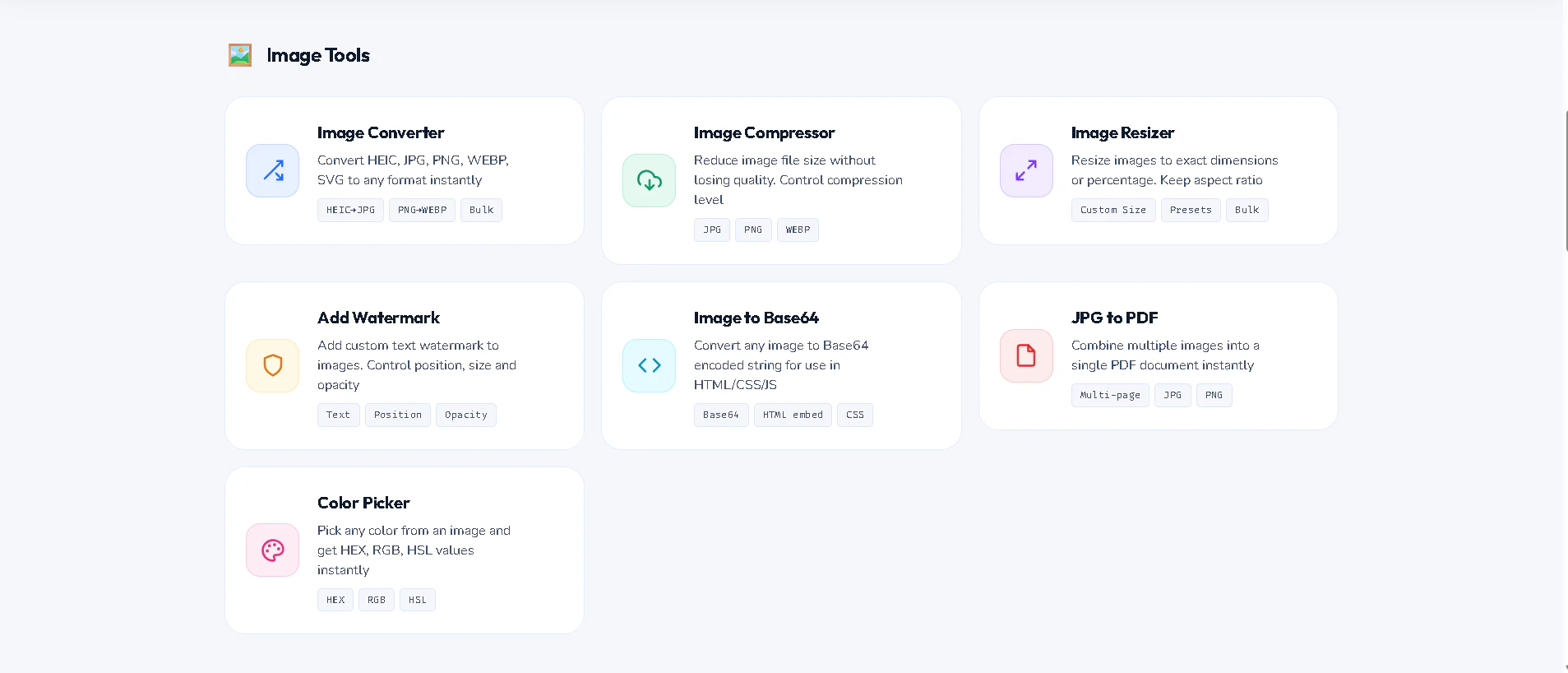Click the Base64 tag
The width and height of the screenshot is (1568, 673).
click(x=721, y=415)
